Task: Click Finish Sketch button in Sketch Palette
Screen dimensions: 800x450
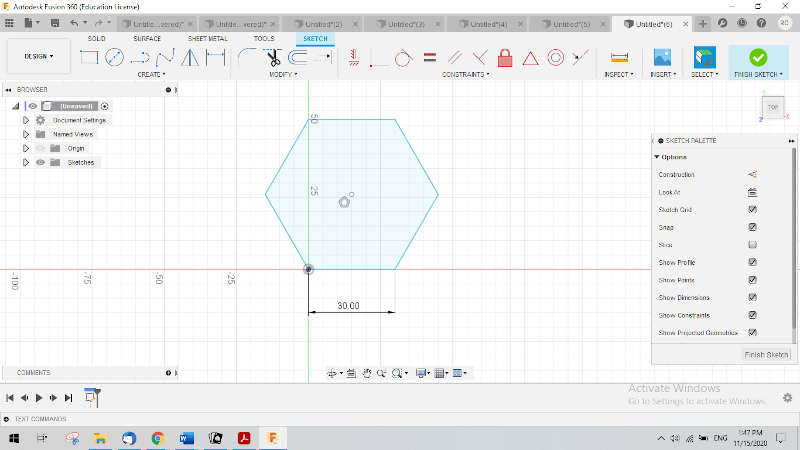Action: (x=766, y=355)
